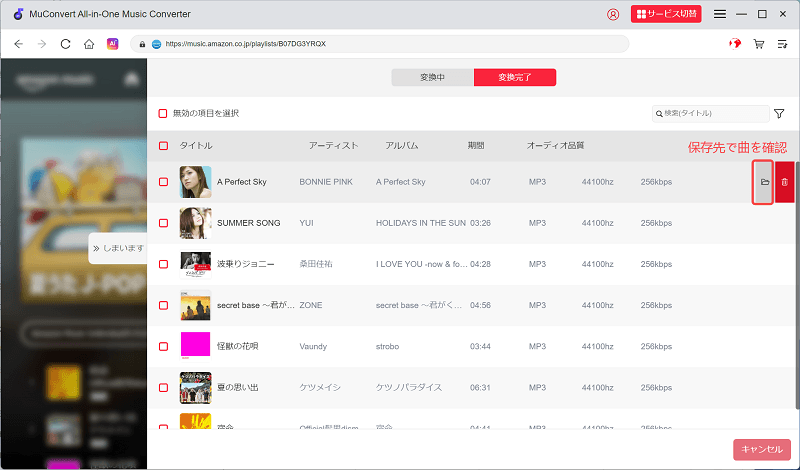
Task: Check the 夏の思い出 row checkbox
Action: [x=163, y=387]
